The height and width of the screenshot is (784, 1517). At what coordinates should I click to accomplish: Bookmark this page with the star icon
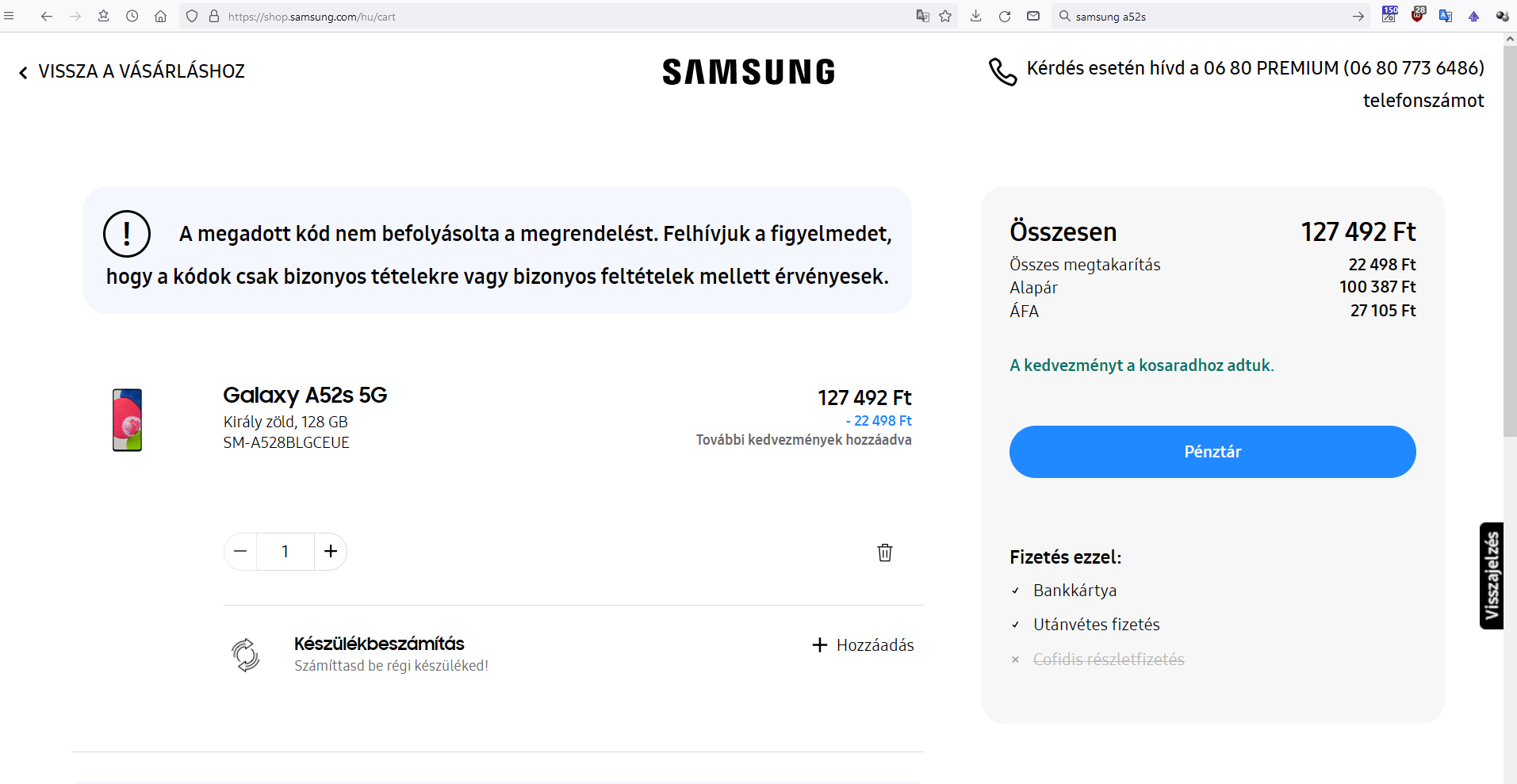(945, 16)
